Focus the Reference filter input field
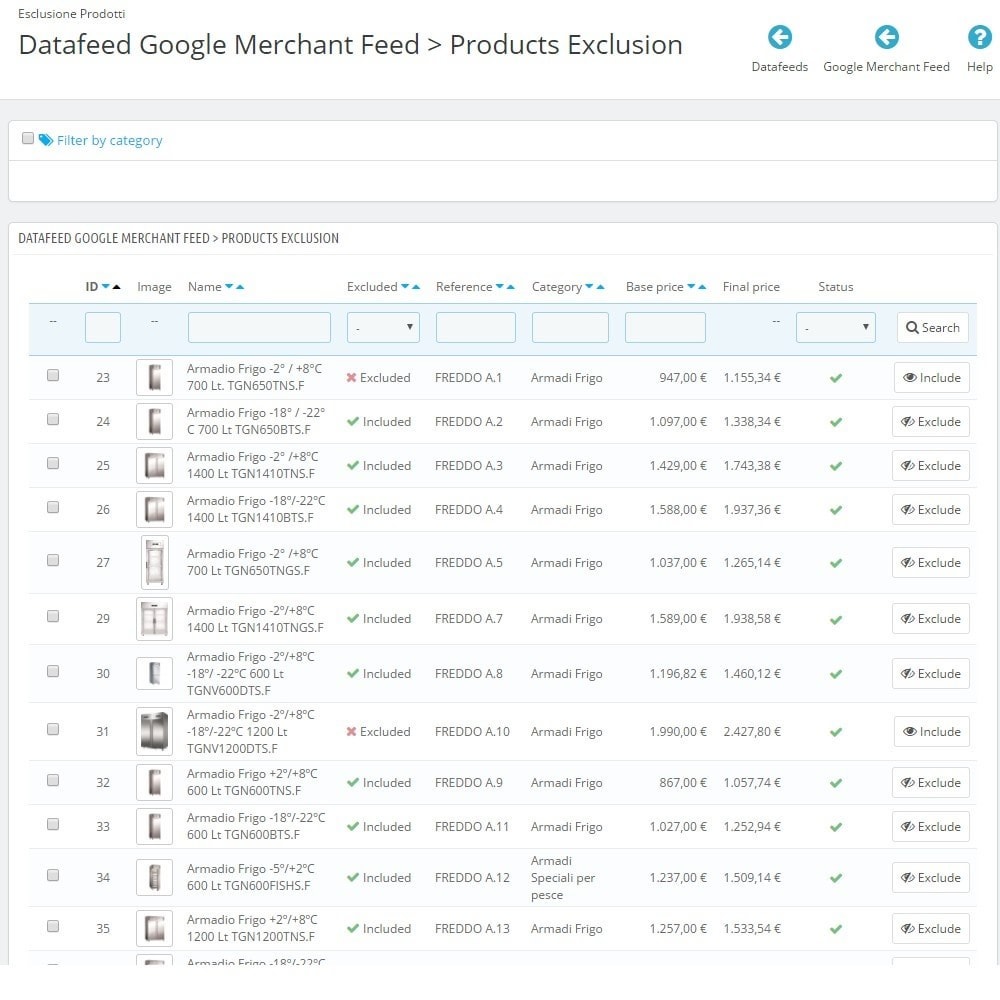 coord(476,327)
